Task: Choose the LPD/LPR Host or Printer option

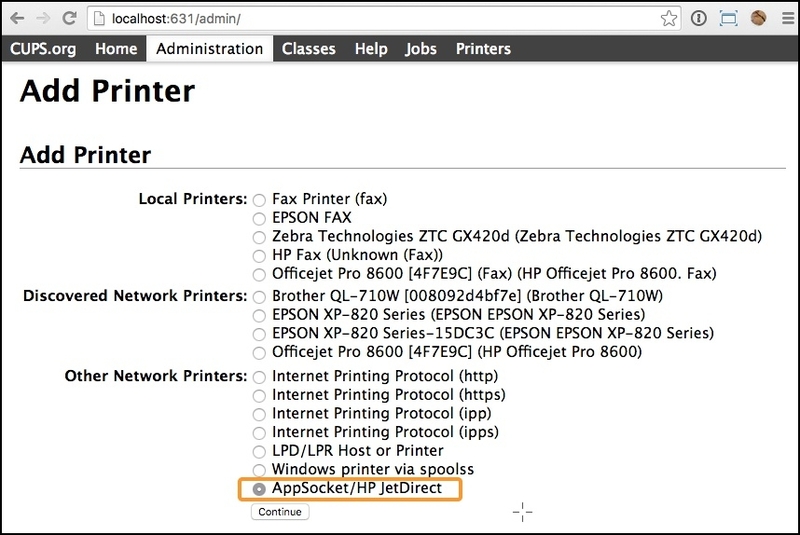Action: (x=260, y=451)
